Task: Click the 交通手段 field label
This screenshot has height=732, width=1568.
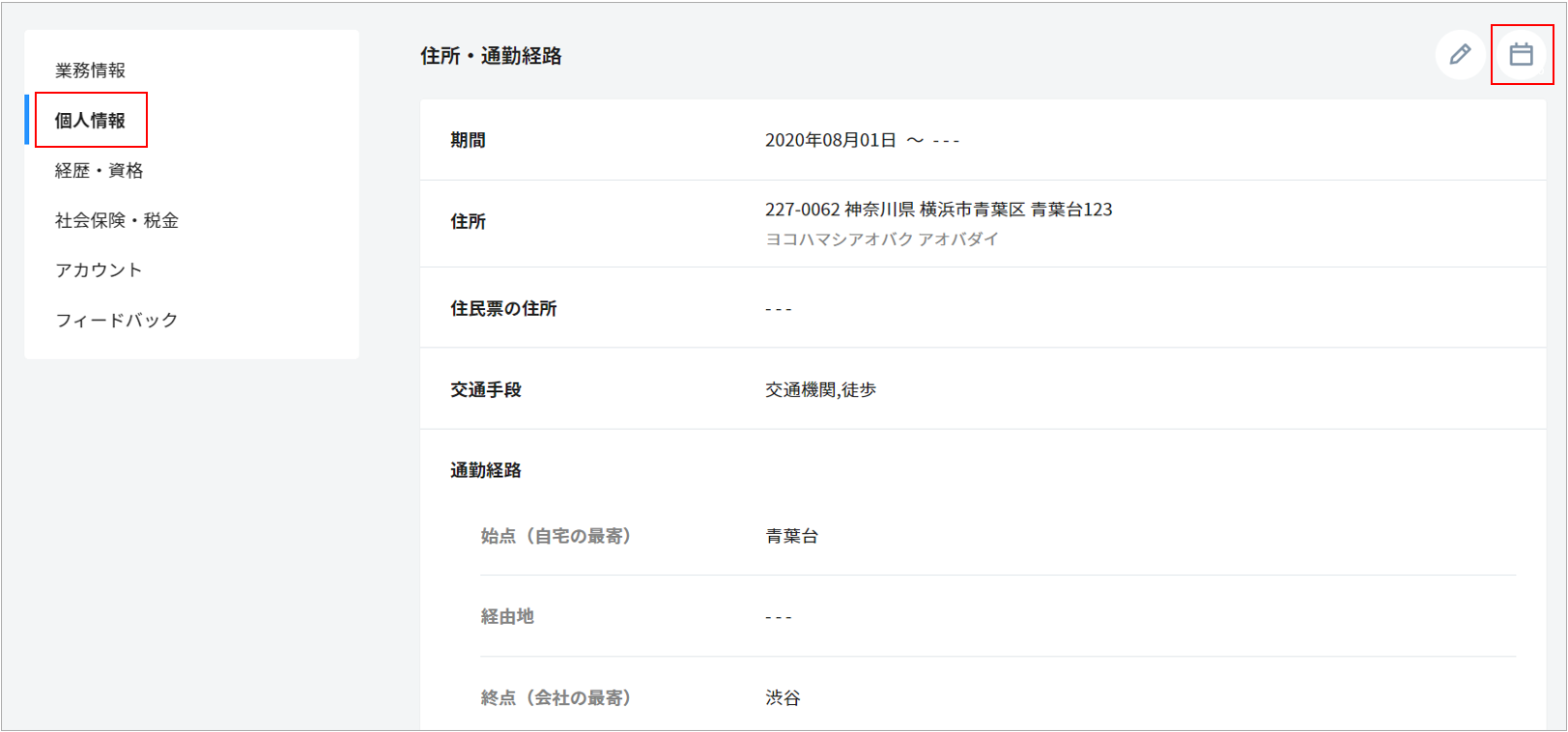Action: point(485,390)
